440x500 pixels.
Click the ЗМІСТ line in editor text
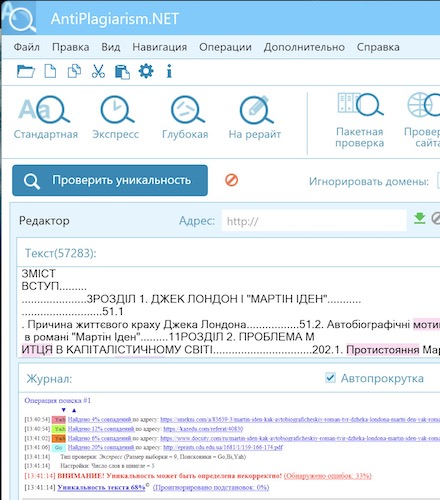(38, 274)
